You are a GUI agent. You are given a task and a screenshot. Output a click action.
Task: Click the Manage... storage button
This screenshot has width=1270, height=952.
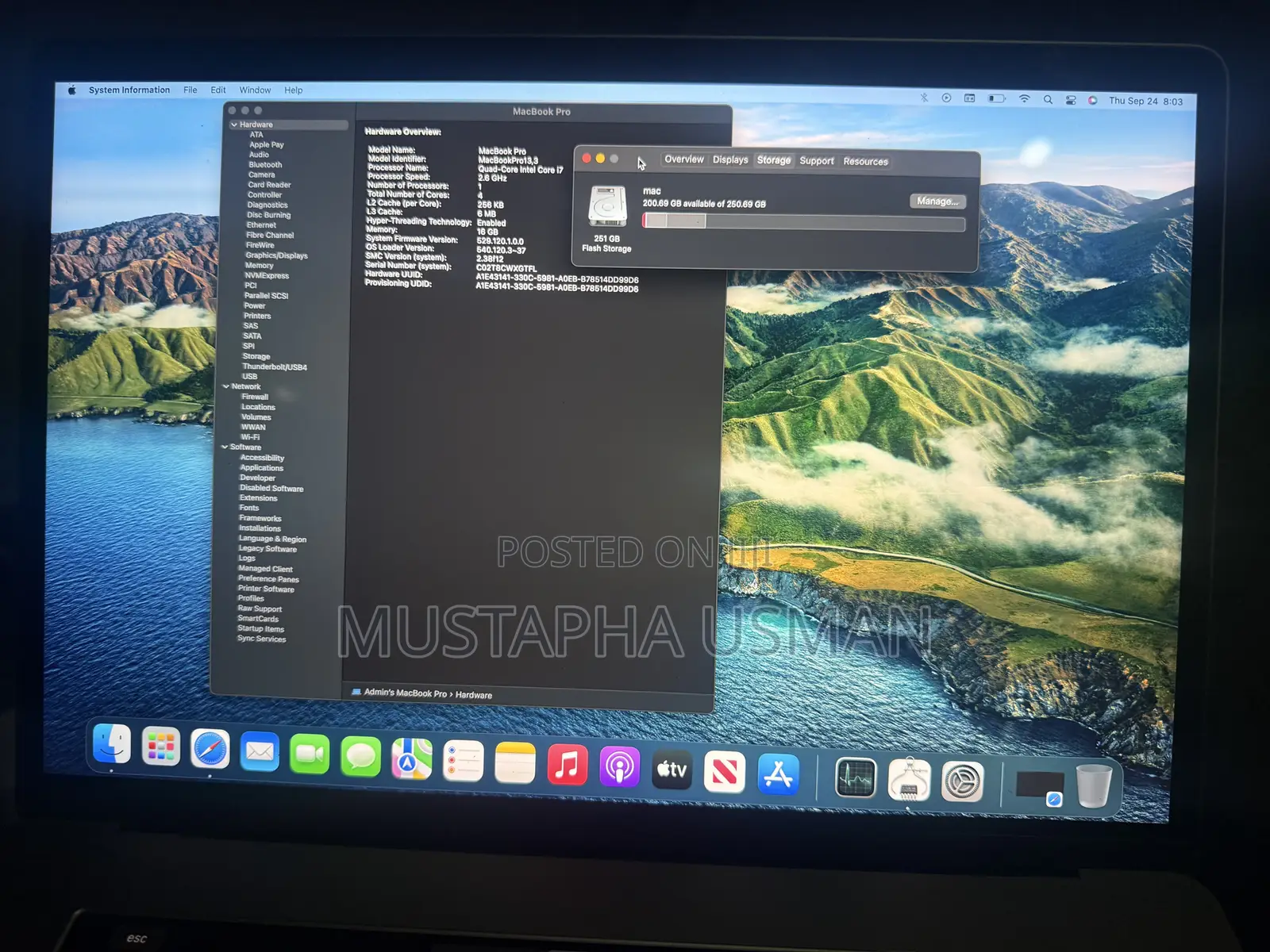click(937, 202)
